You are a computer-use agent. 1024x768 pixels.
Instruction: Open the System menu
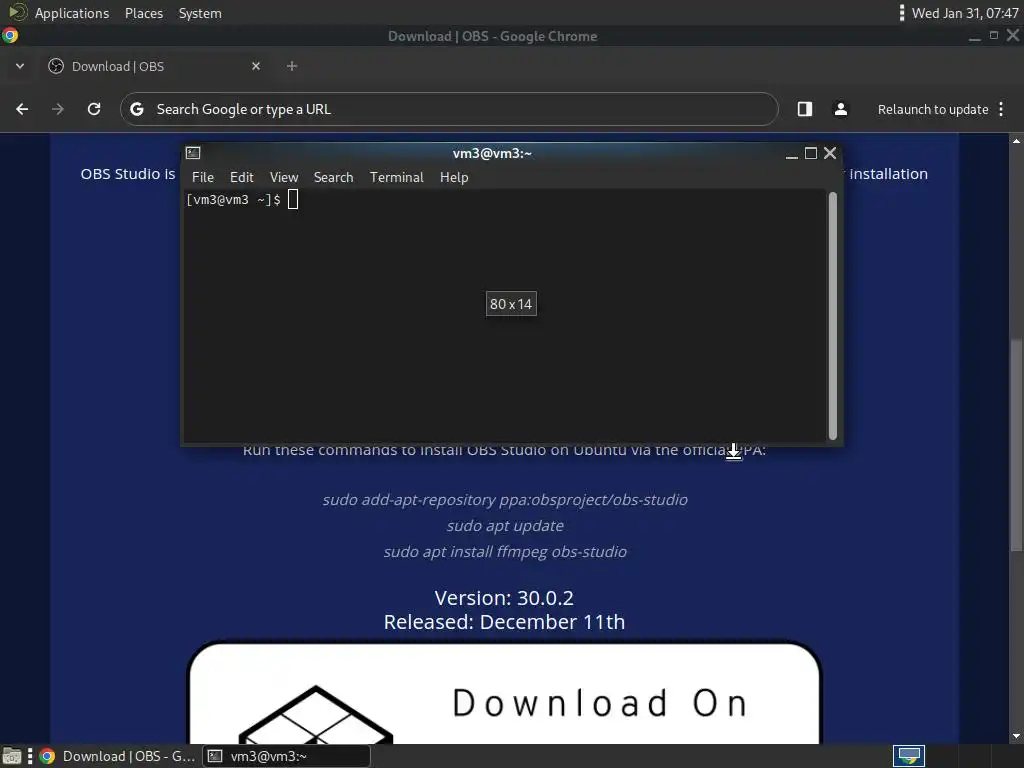[x=200, y=13]
